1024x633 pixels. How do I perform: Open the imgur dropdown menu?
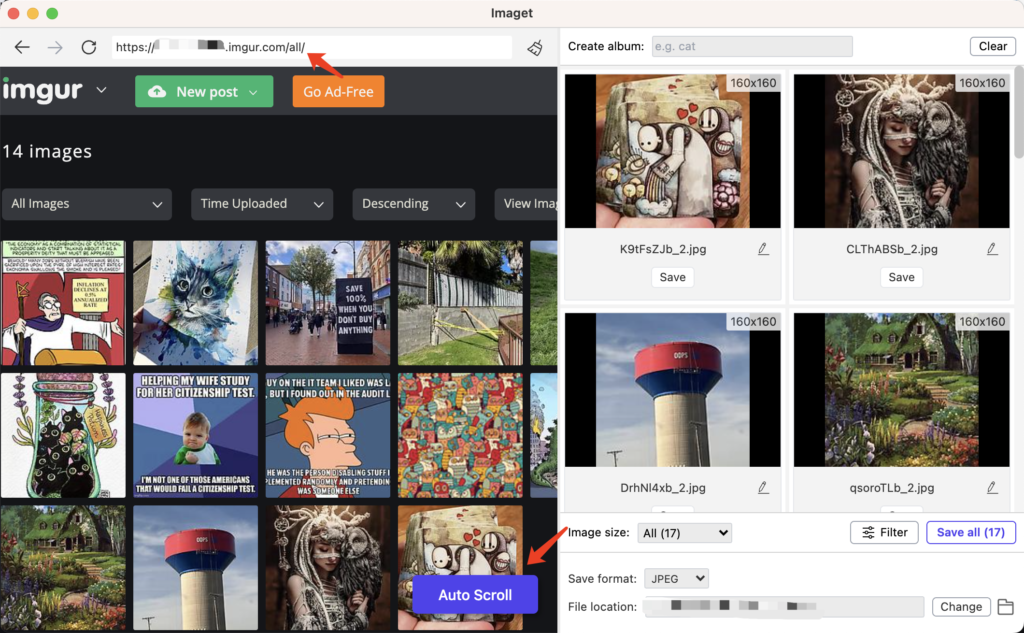pos(100,91)
